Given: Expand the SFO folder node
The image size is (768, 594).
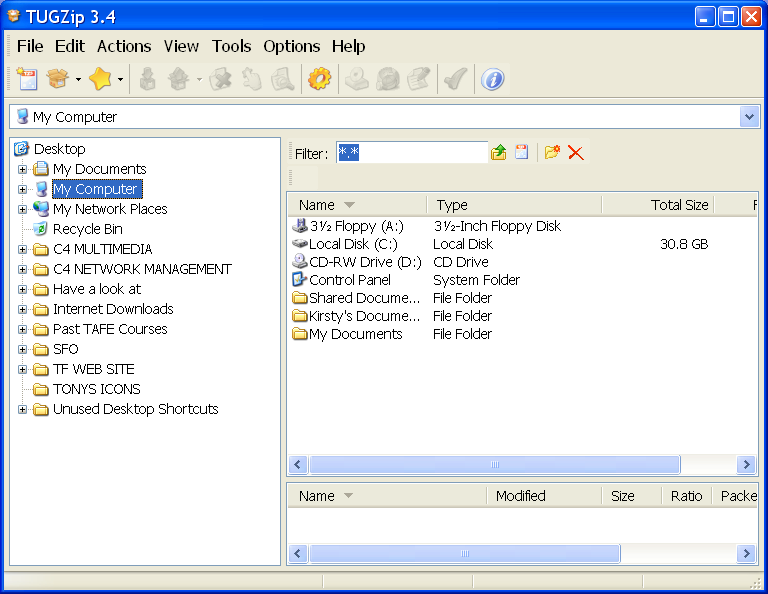Looking at the screenshot, I should [22, 349].
